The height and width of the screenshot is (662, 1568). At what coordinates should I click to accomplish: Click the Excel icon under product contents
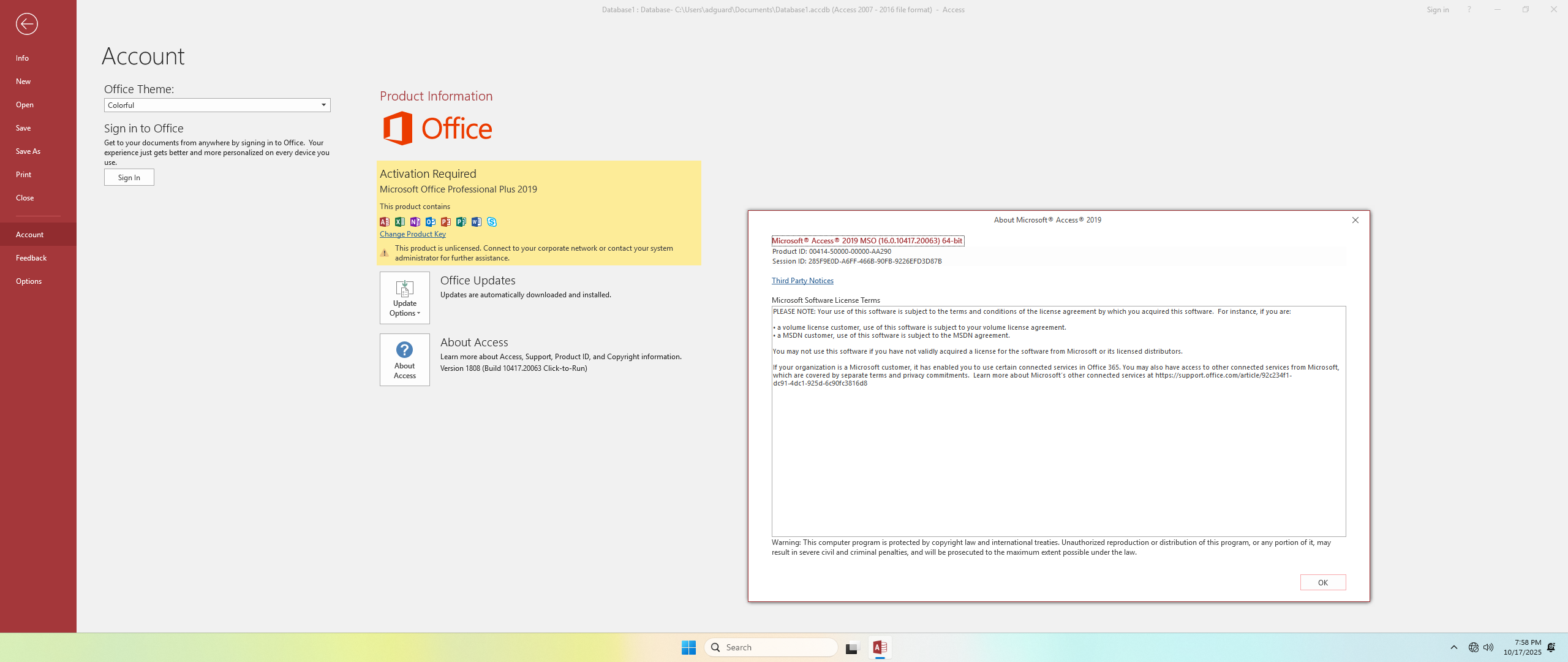coord(400,222)
